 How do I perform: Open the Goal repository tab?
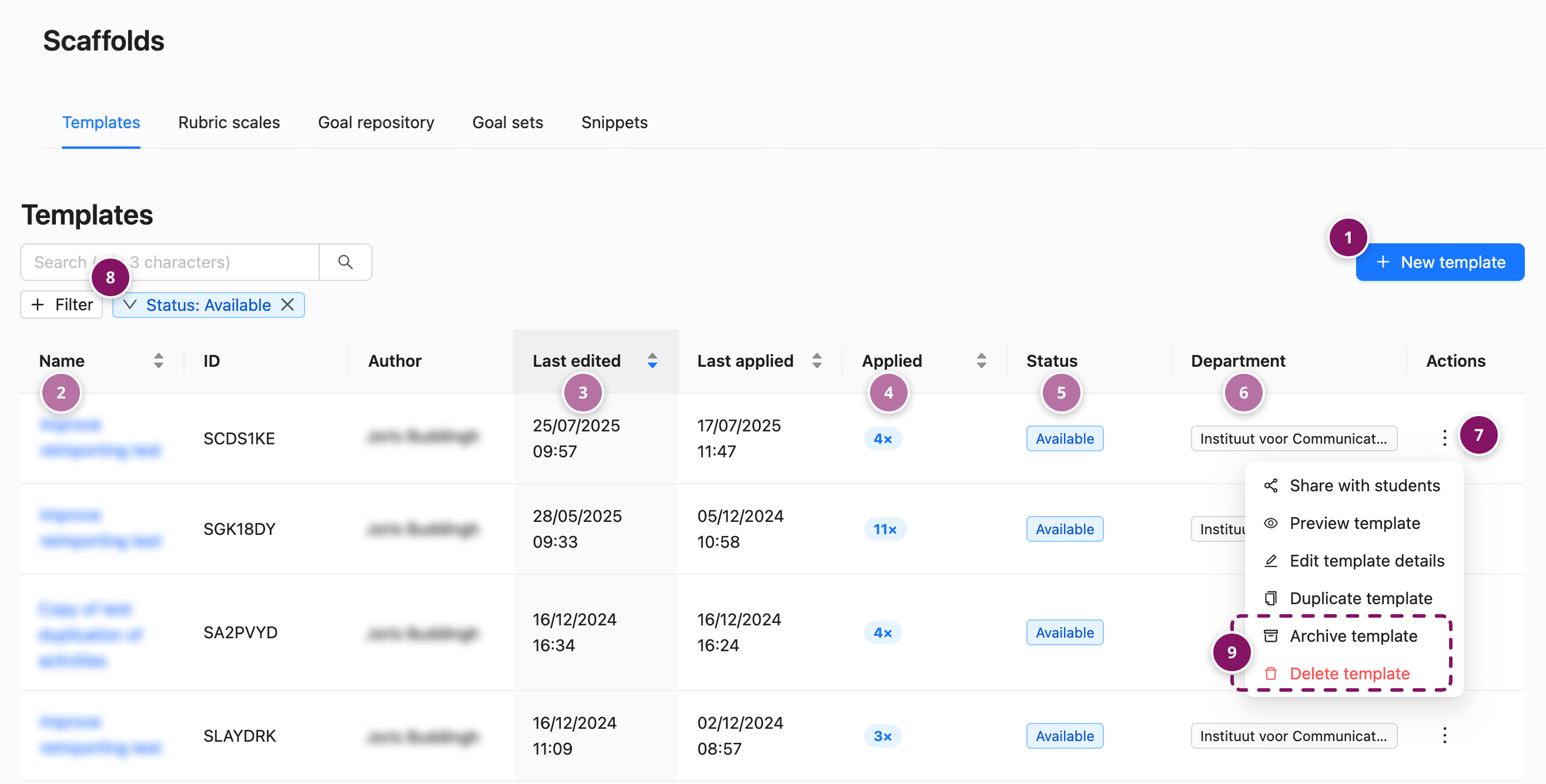(376, 122)
